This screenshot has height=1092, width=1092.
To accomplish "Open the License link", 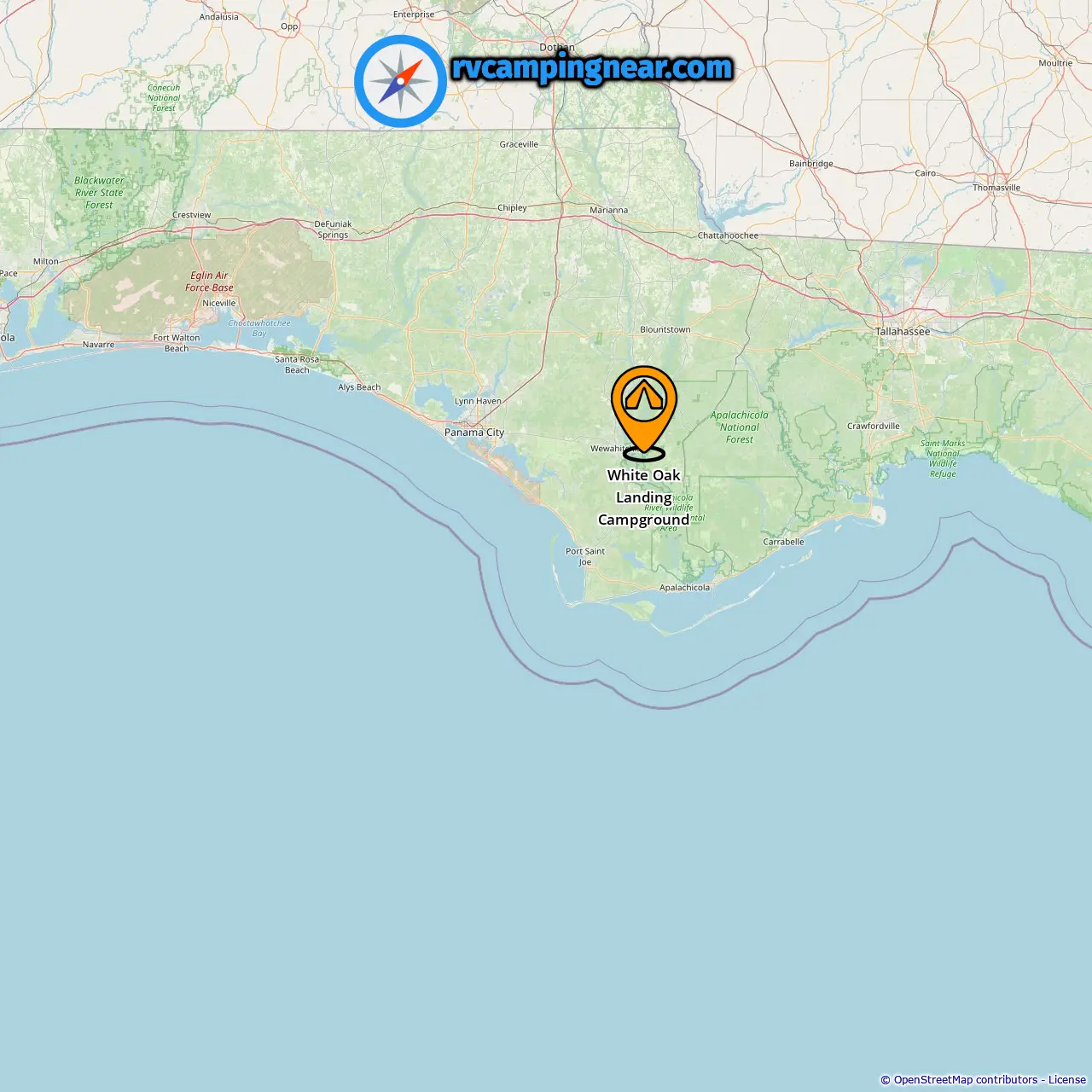I will point(1067,1080).
